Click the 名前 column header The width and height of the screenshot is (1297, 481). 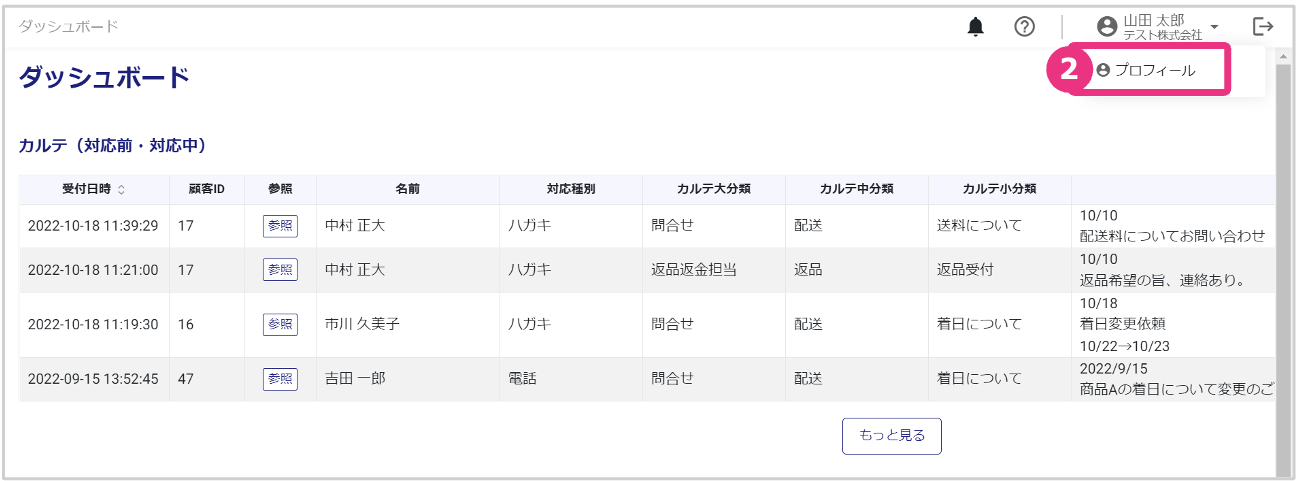(x=408, y=189)
